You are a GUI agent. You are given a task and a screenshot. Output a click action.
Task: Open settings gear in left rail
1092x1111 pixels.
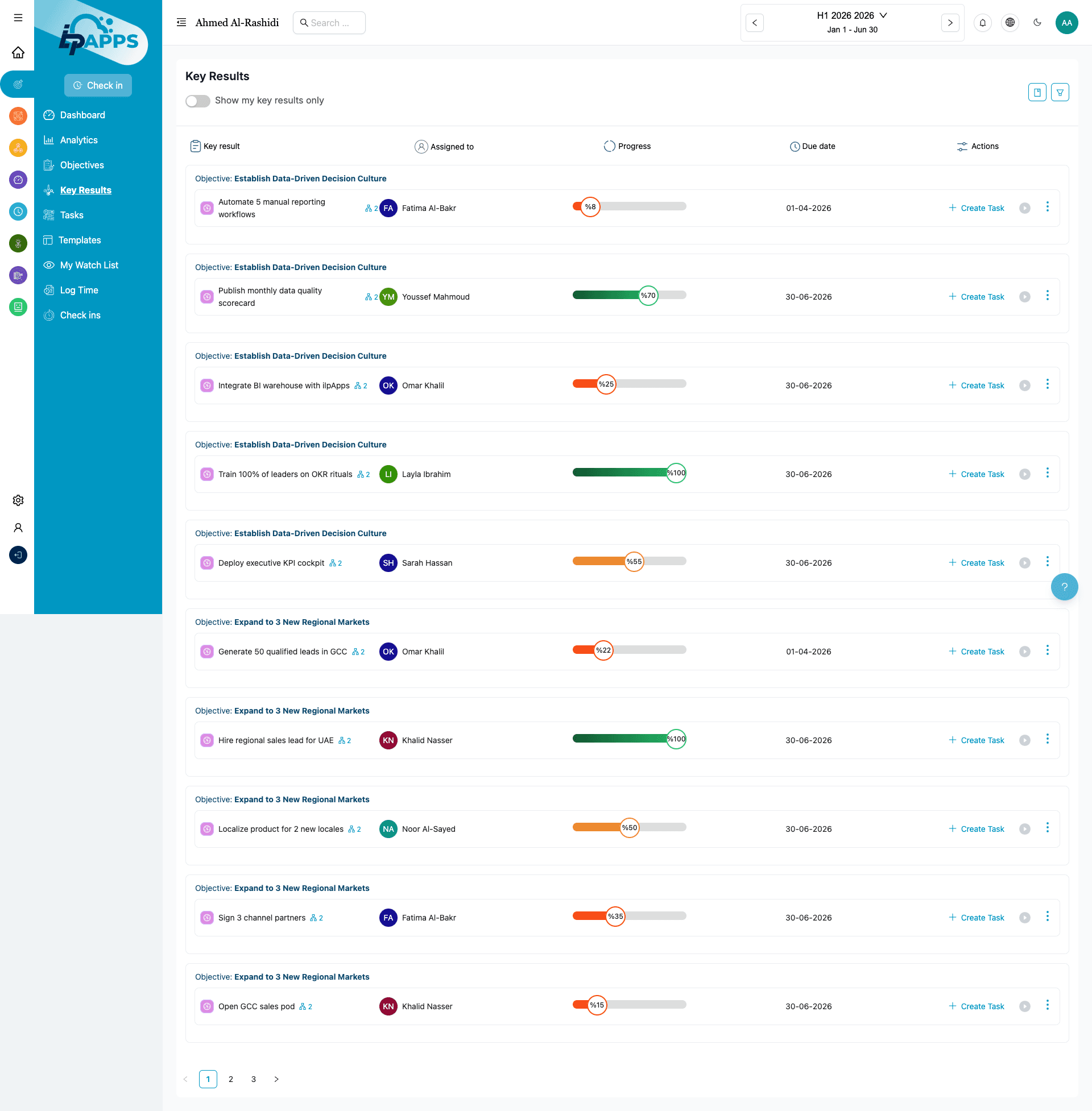tap(18, 500)
